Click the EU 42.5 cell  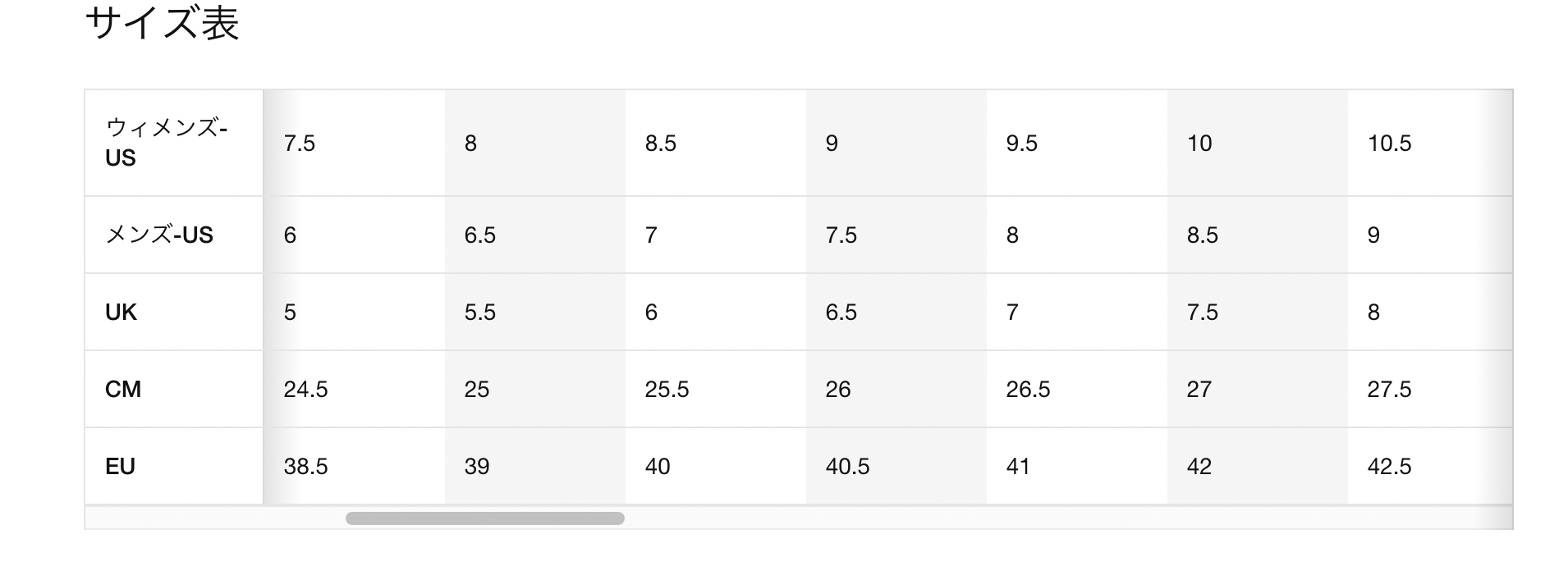1430,466
